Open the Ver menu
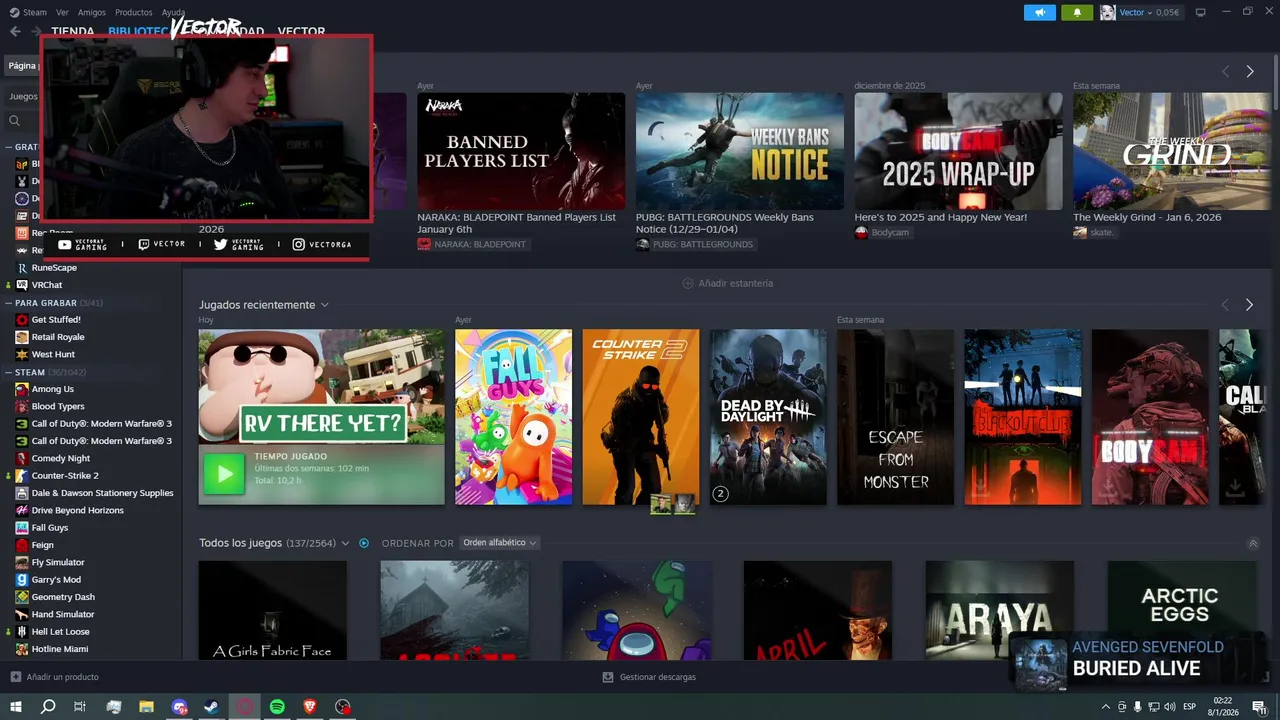This screenshot has width=1280, height=720. [63, 12]
